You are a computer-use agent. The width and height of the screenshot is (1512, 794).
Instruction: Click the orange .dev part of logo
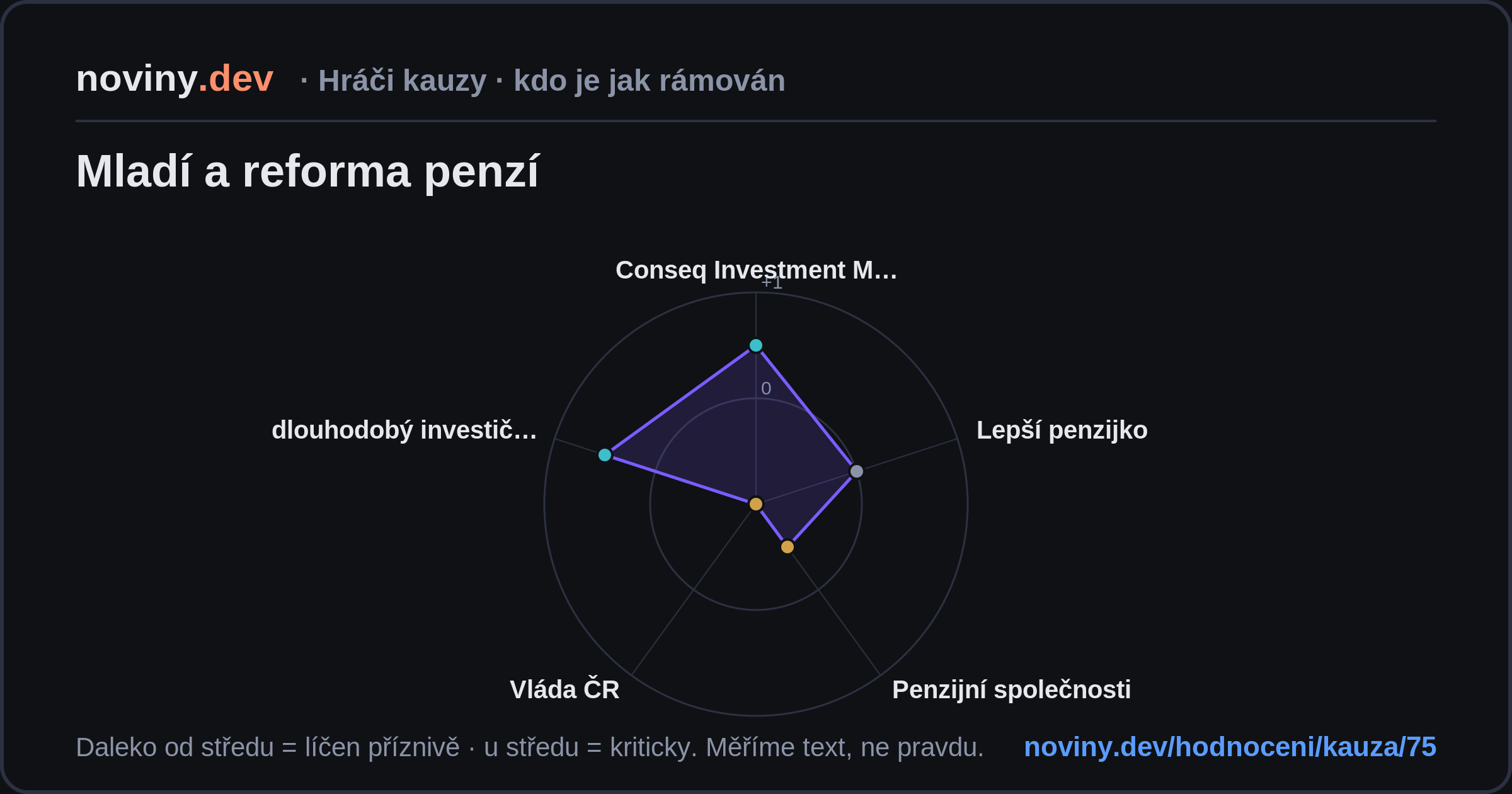[236, 79]
